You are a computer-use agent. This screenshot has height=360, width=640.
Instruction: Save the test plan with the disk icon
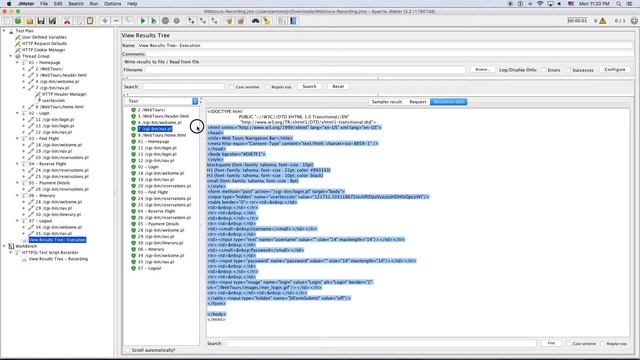pos(41,21)
